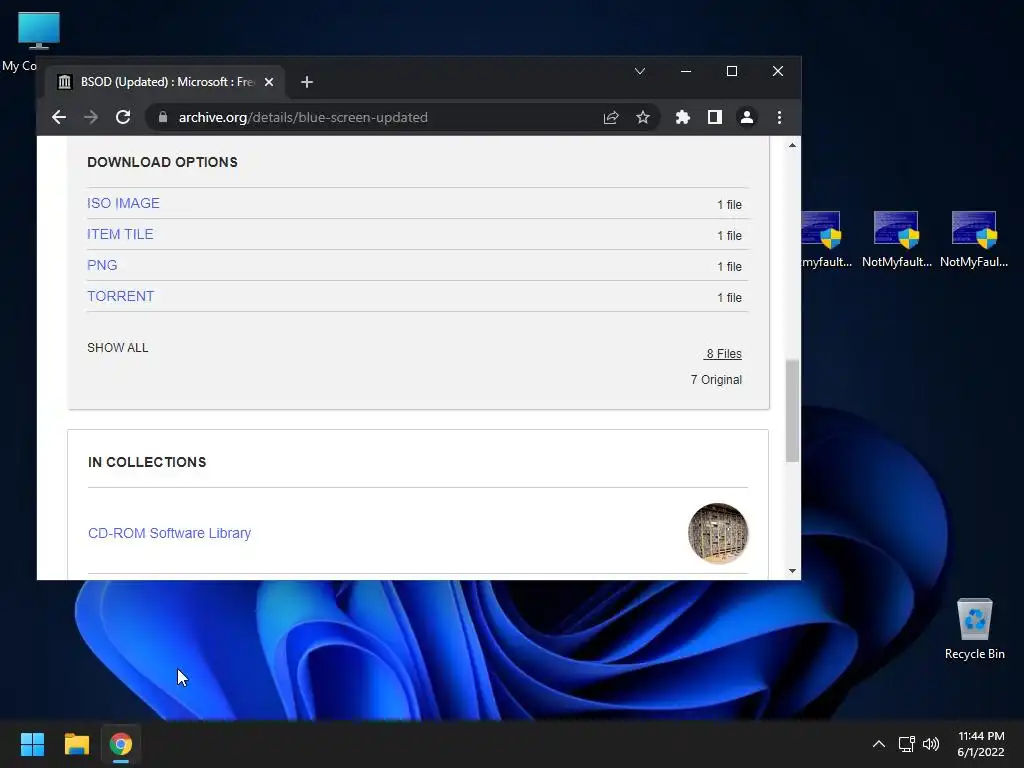Image resolution: width=1024 pixels, height=768 pixels.
Task: Close the BSOD (Updated) tab
Action: point(268,82)
